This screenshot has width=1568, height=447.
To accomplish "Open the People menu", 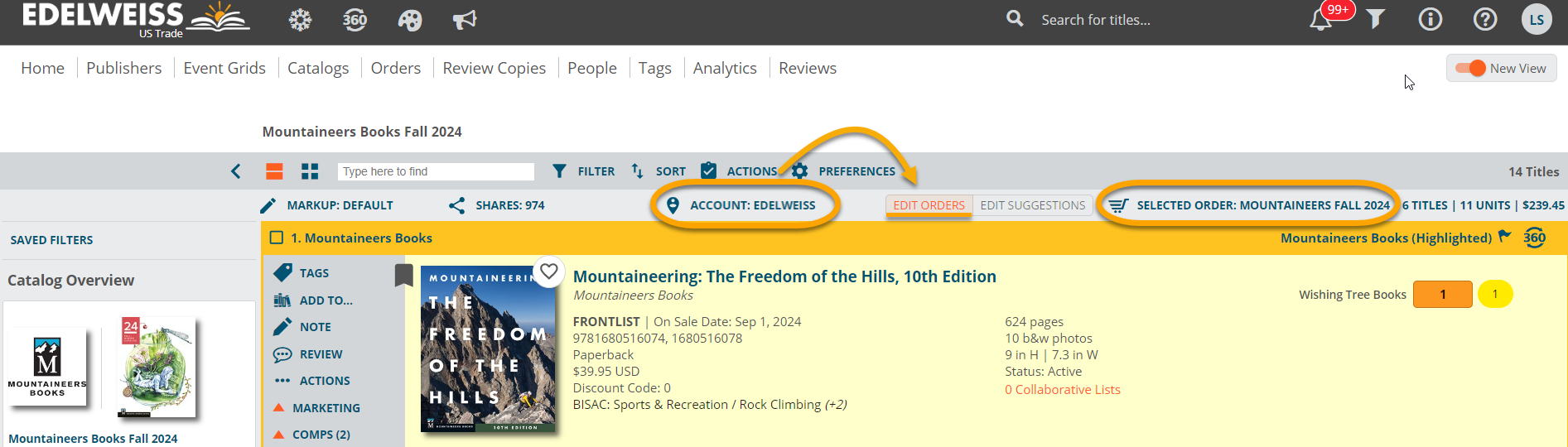I will tap(592, 68).
